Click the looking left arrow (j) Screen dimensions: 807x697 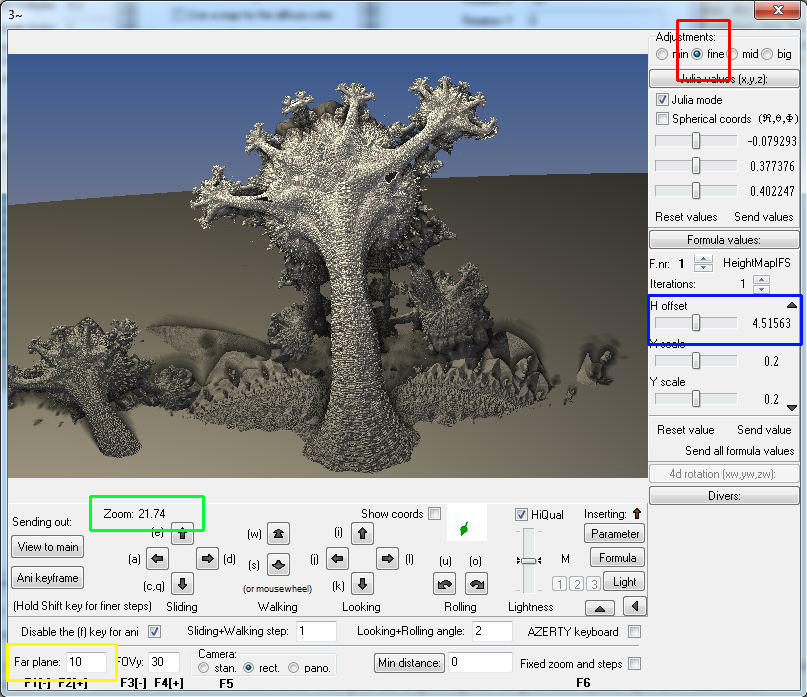pyautogui.click(x=338, y=559)
